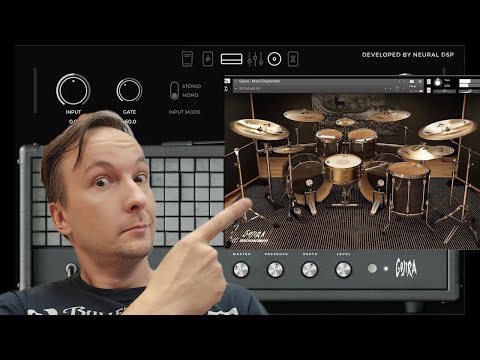Open the cabinet speaker section icon
This screenshot has height=360, width=480.
pos(274,59)
